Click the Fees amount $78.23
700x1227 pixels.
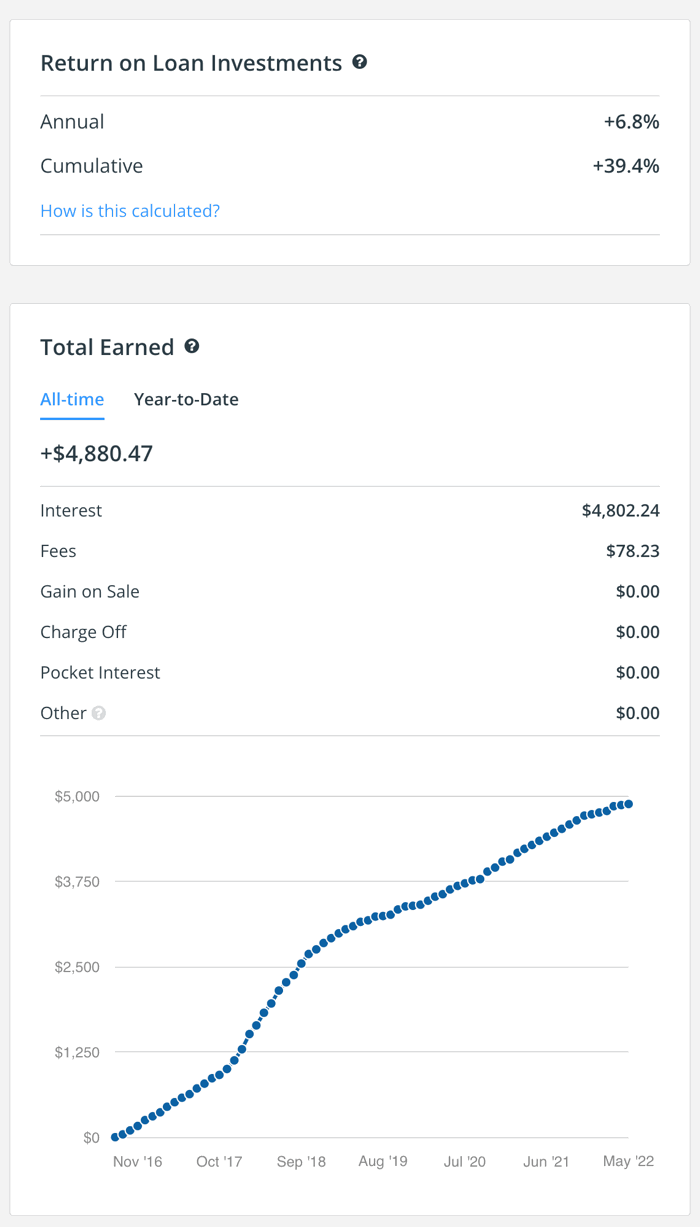click(x=632, y=551)
